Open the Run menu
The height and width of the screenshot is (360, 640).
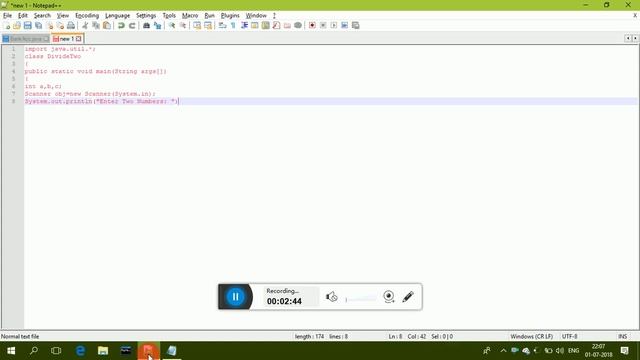209,16
